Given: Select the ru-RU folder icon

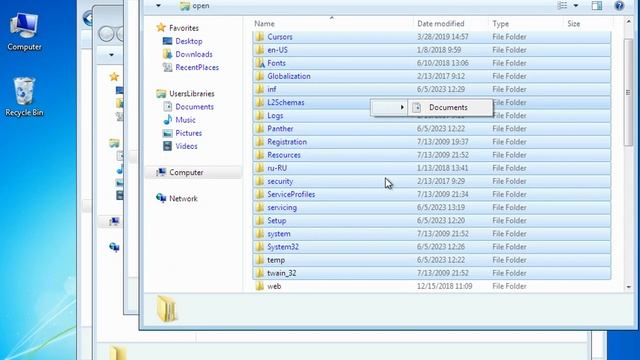Looking at the screenshot, I should [x=260, y=168].
